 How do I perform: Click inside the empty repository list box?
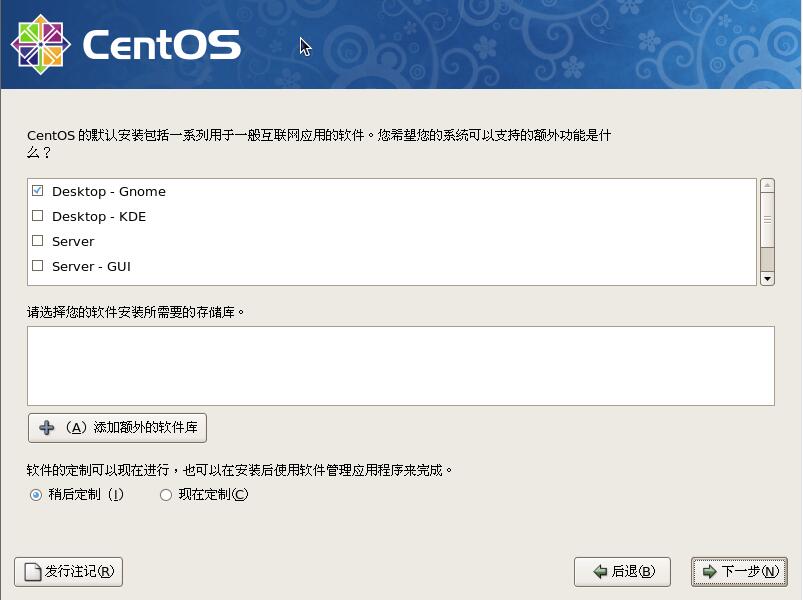click(x=400, y=365)
